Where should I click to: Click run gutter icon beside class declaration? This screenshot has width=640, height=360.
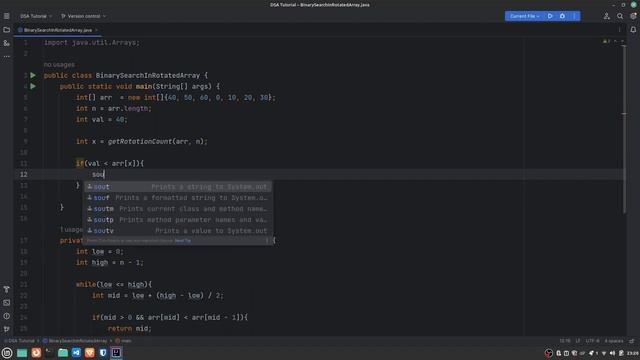(x=33, y=75)
